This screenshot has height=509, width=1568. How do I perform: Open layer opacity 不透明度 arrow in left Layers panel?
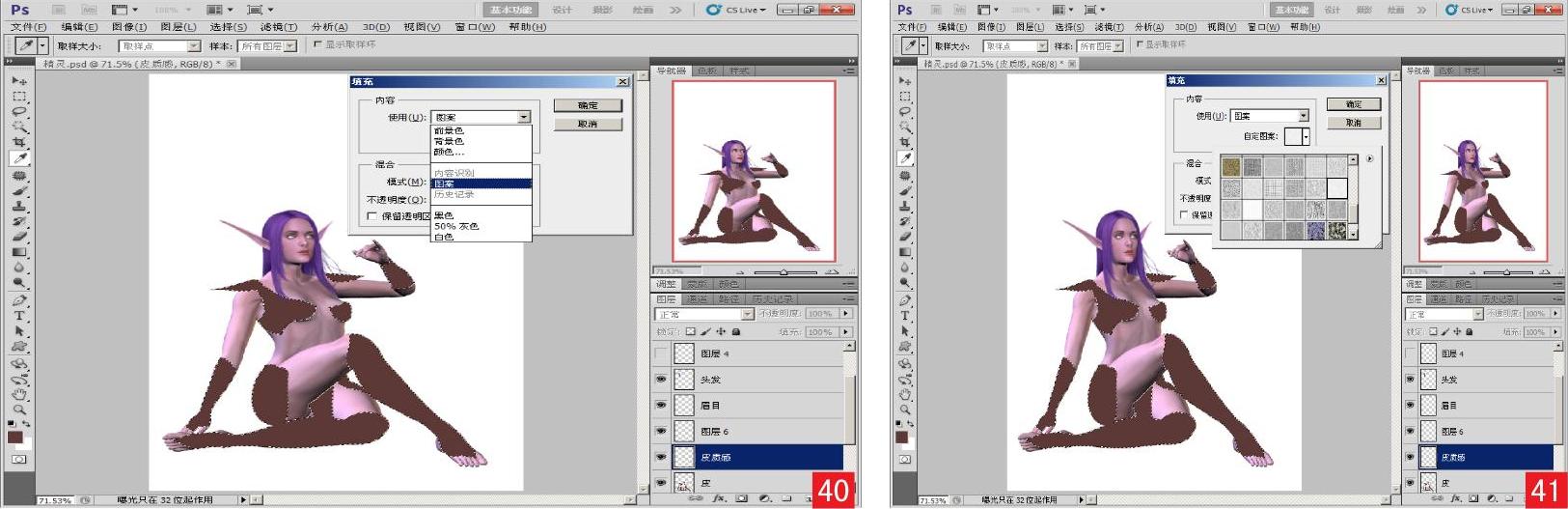pos(846,314)
